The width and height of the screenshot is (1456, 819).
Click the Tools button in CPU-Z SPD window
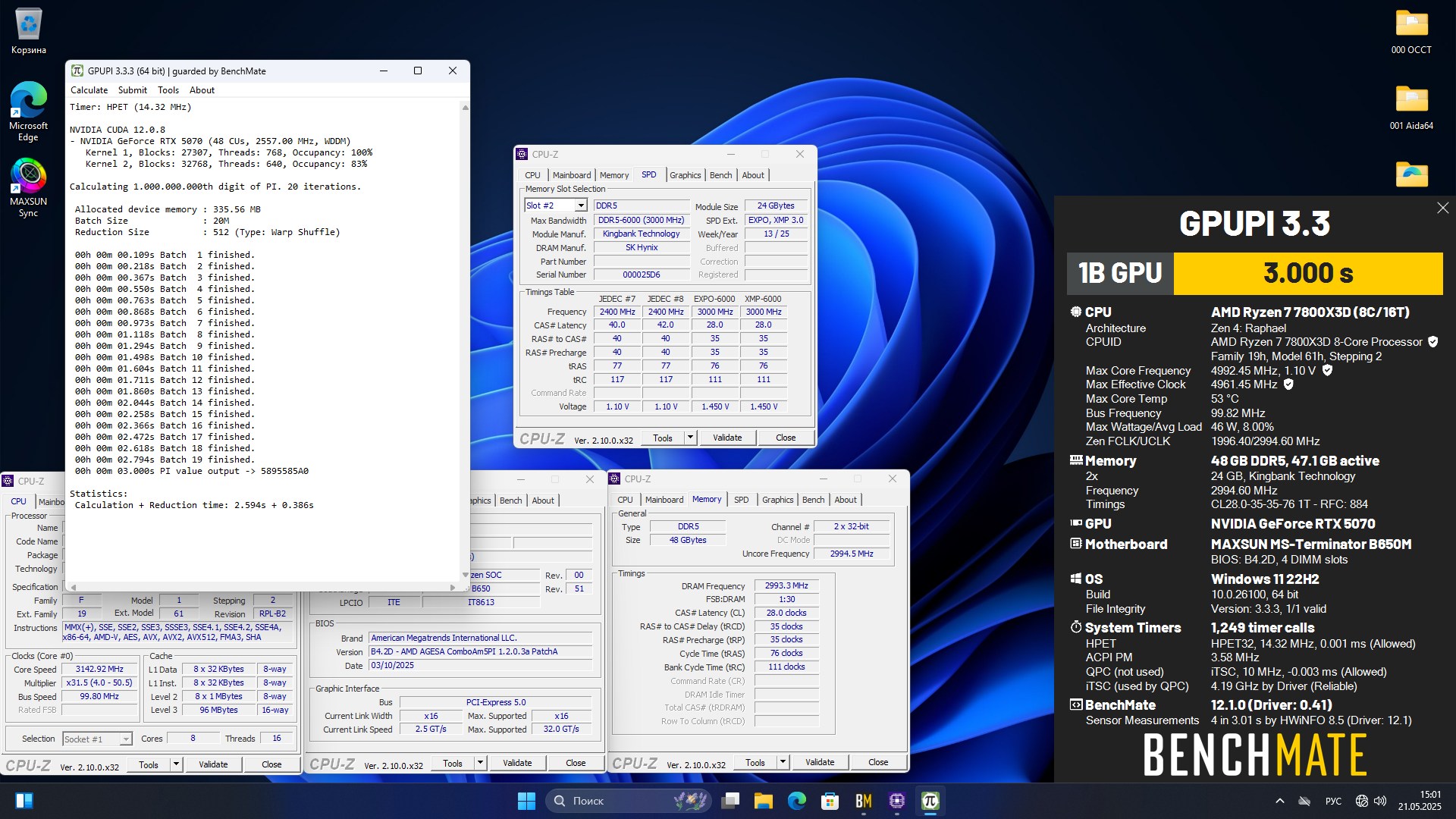663,438
